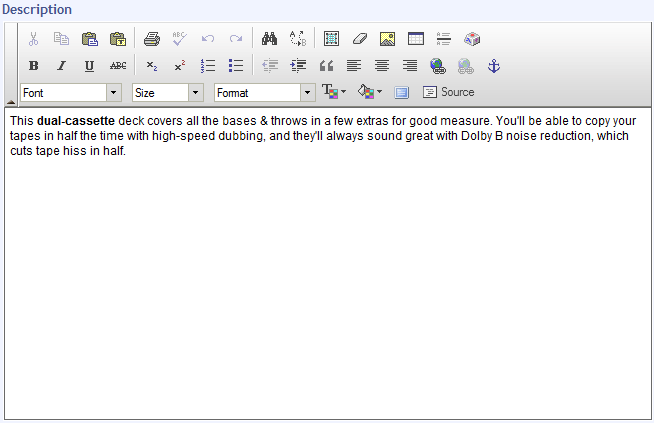
Task: Toggle italic text style
Action: click(61, 66)
